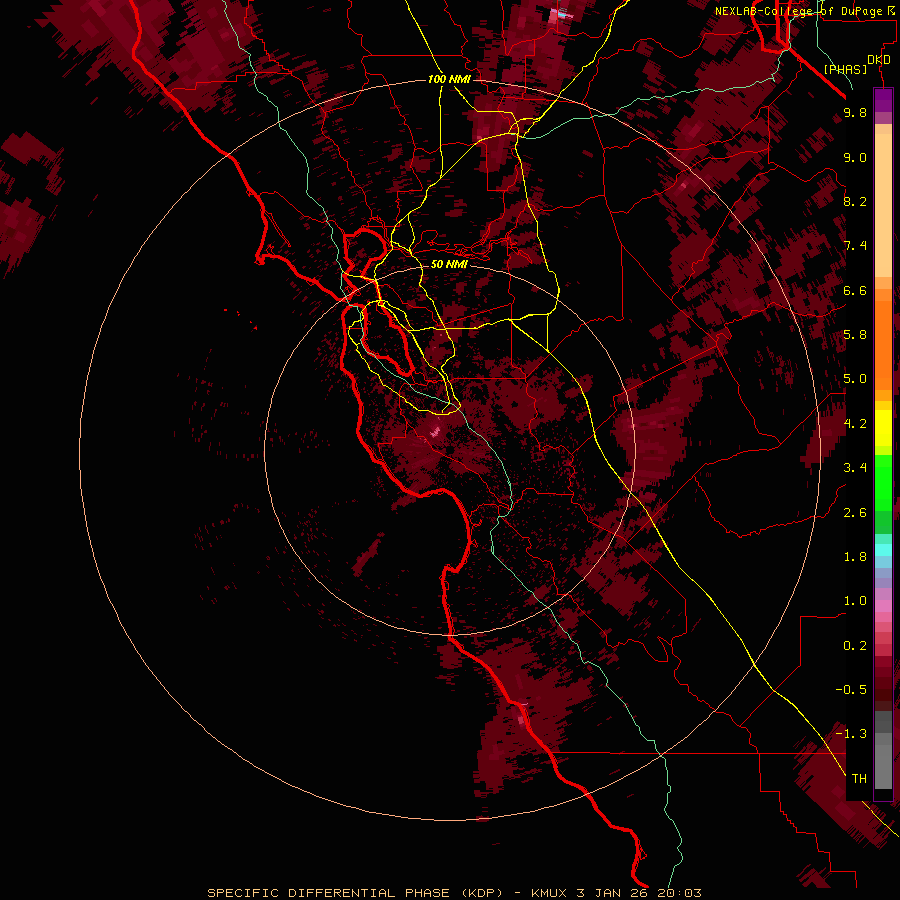Click the 8.2 scale value
The width and height of the screenshot is (900, 900).
[x=855, y=201]
